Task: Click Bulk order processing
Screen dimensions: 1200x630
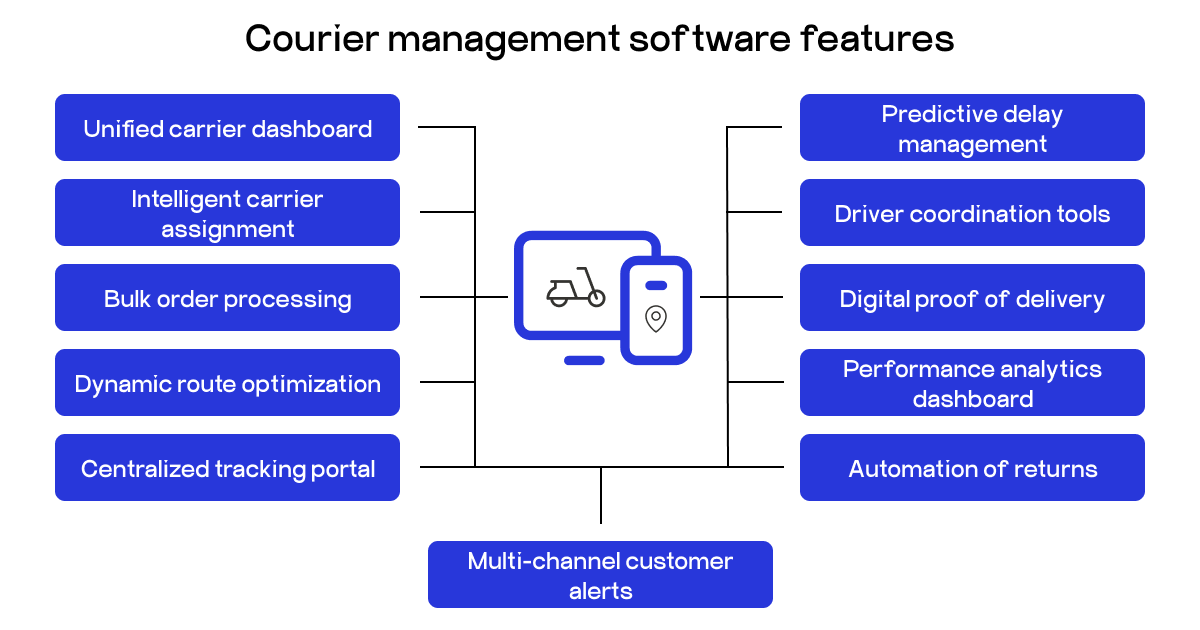Action: pyautogui.click(x=228, y=297)
